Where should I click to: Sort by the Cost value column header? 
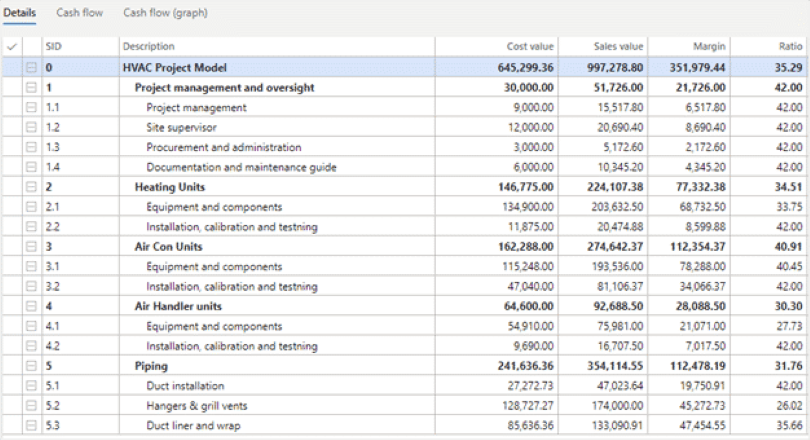click(529, 47)
